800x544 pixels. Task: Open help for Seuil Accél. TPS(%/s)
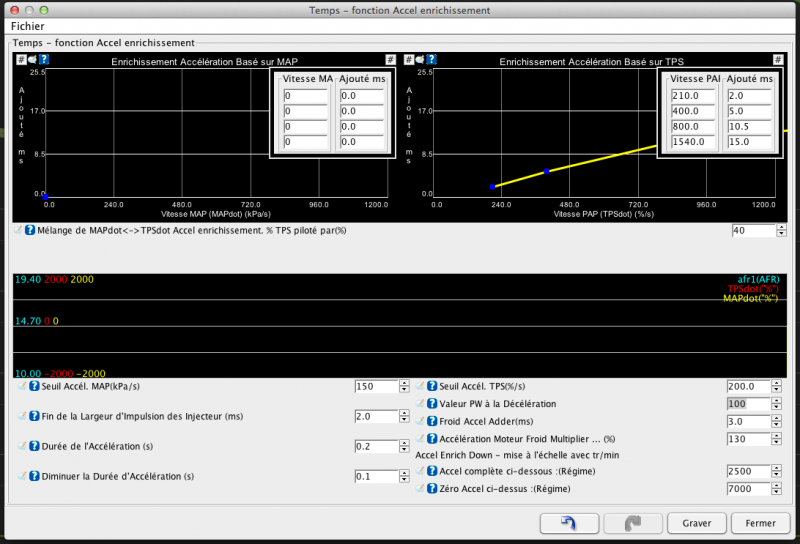pyautogui.click(x=432, y=386)
